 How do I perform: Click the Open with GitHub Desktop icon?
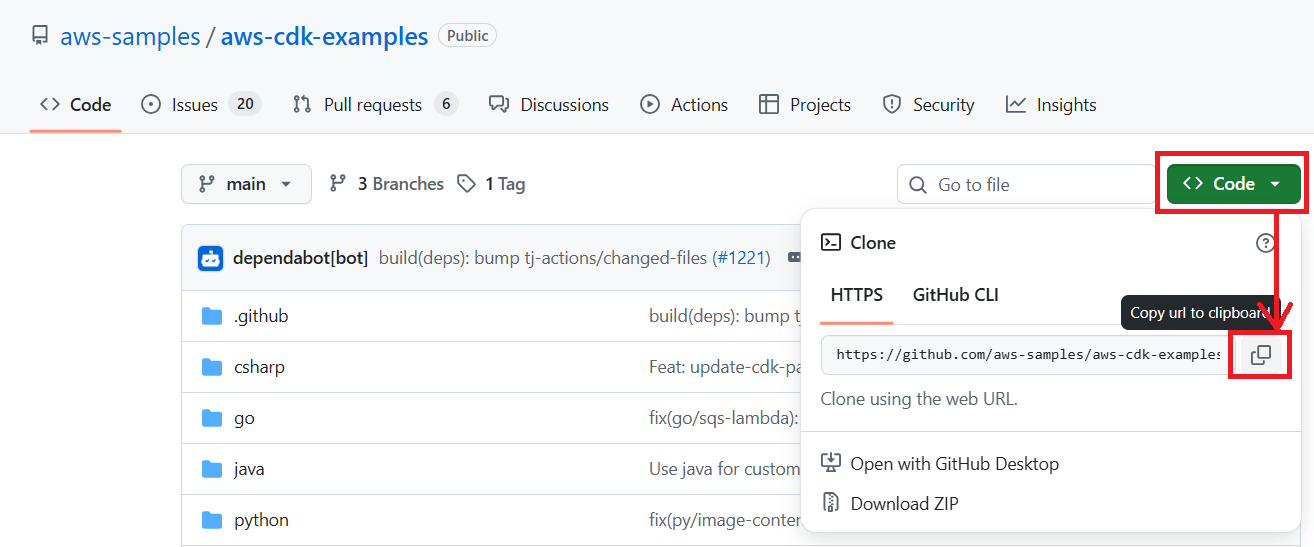pos(831,463)
